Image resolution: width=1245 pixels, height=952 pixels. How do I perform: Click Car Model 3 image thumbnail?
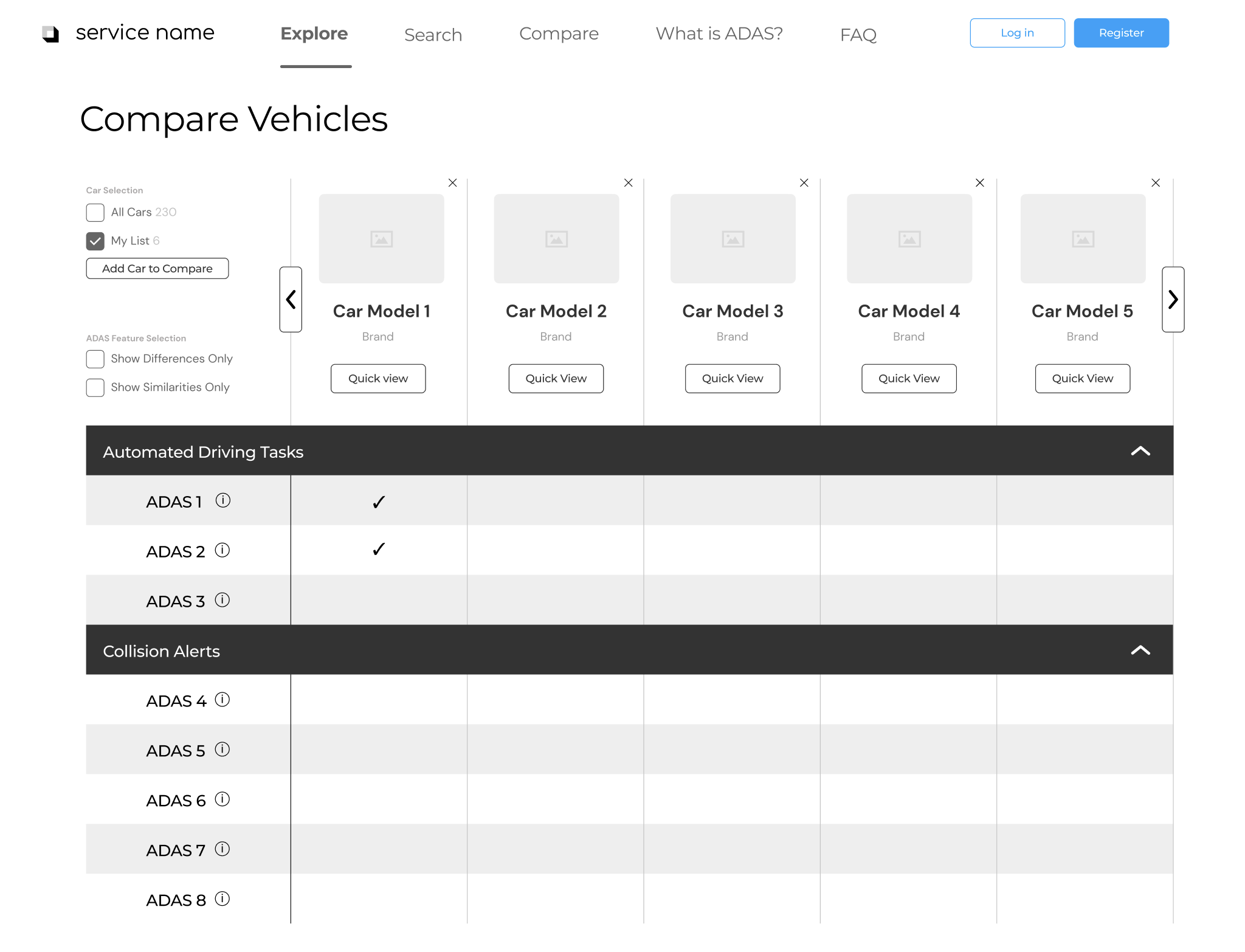733,238
